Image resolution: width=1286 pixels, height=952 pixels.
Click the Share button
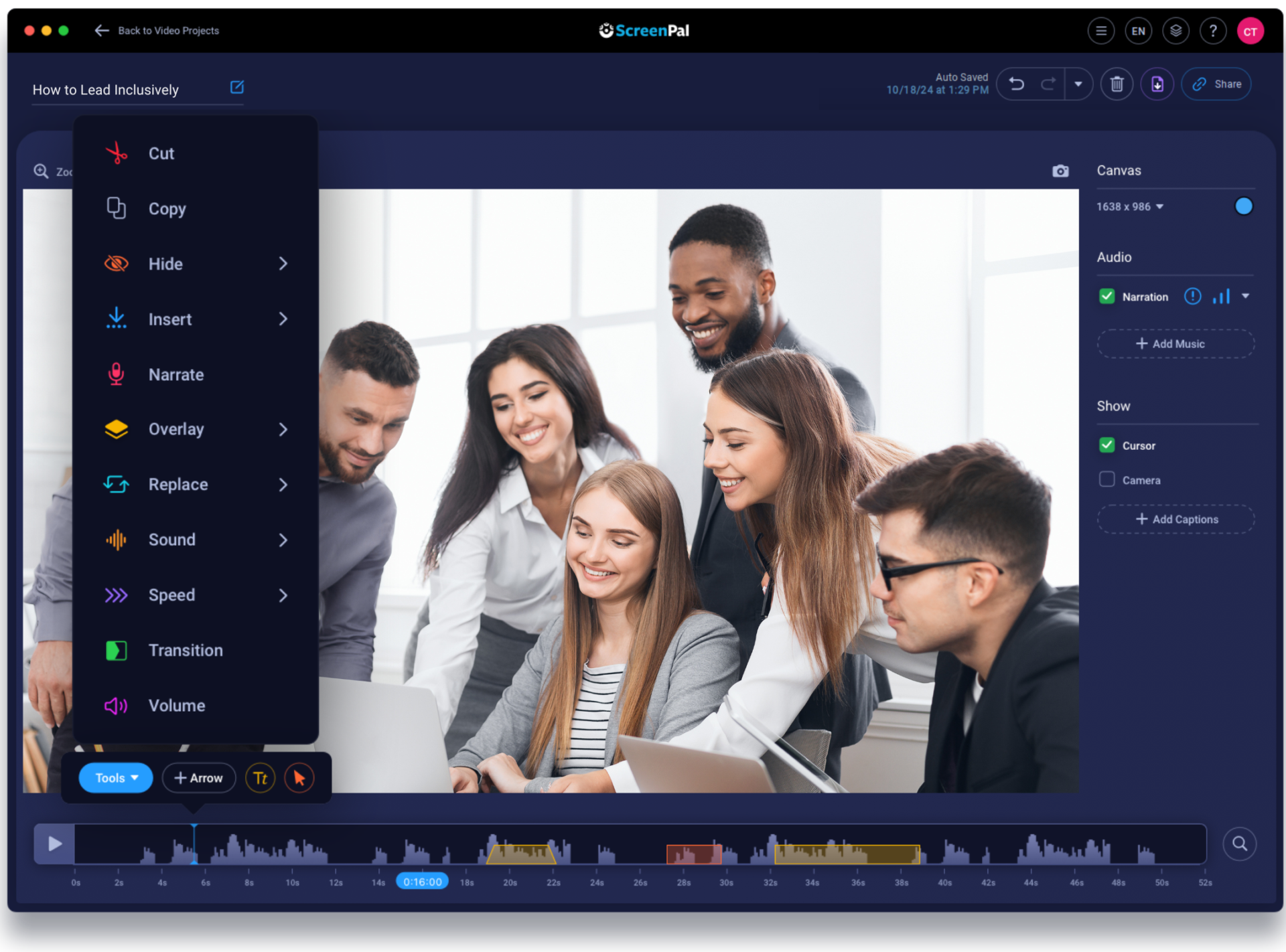1216,84
